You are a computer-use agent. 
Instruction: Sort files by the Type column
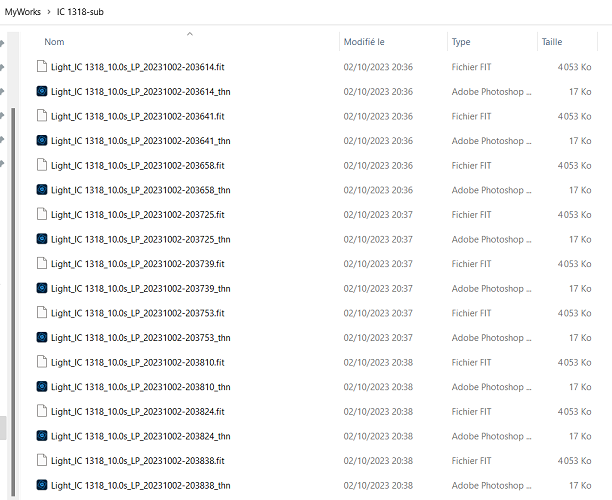coord(461,42)
